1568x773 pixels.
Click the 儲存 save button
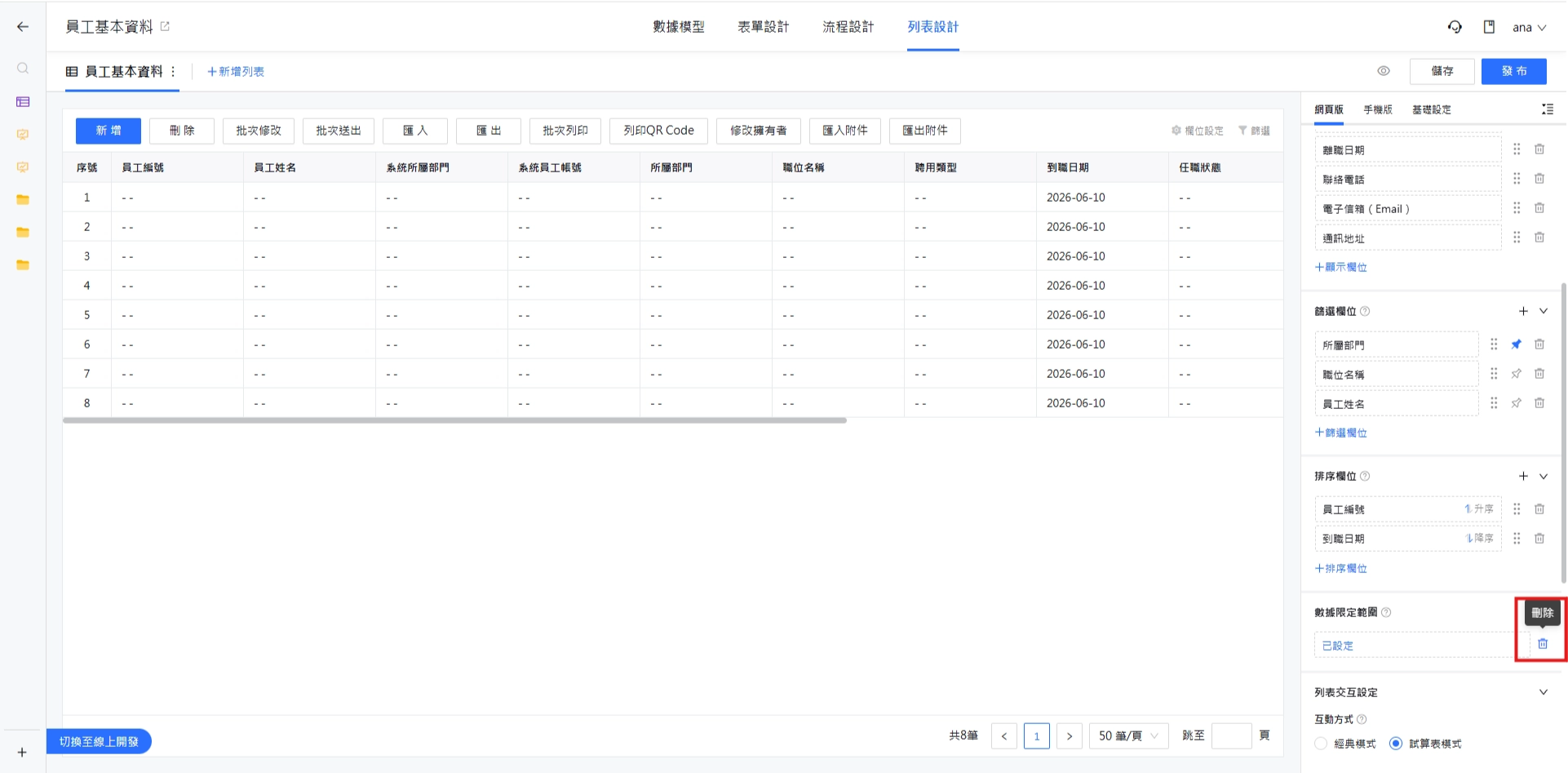click(1442, 71)
